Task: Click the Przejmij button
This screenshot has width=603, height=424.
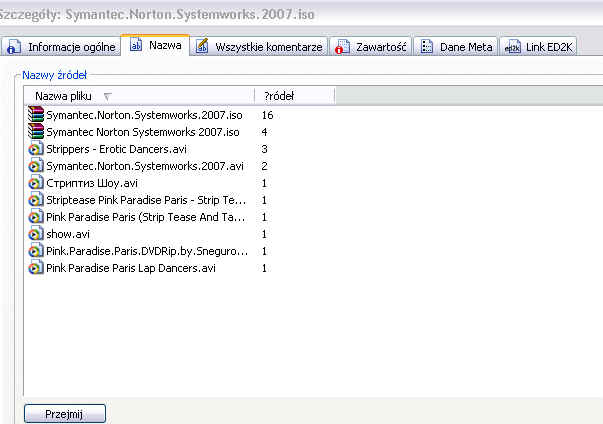Action: click(x=65, y=414)
